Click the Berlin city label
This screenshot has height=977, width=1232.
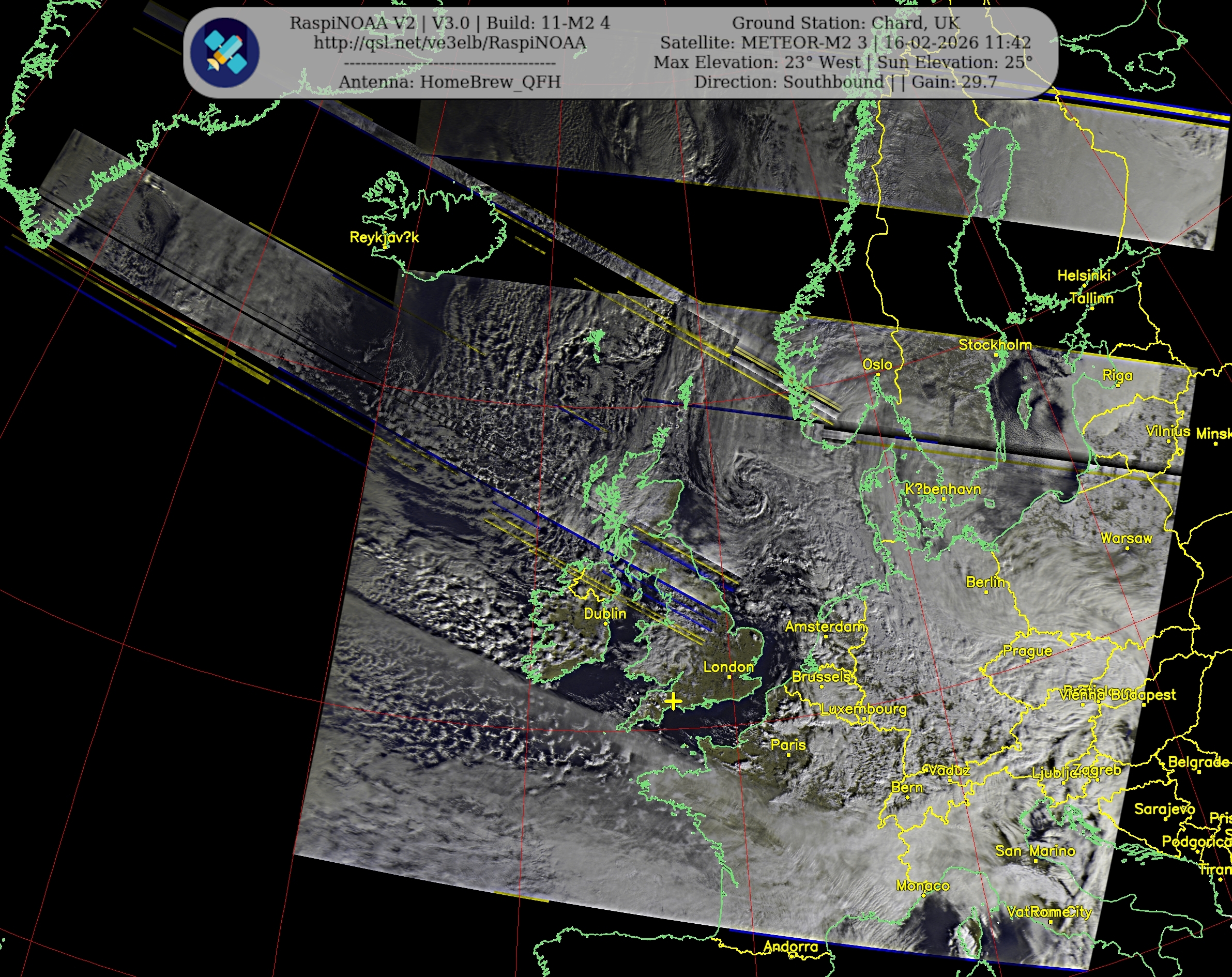pyautogui.click(x=985, y=582)
